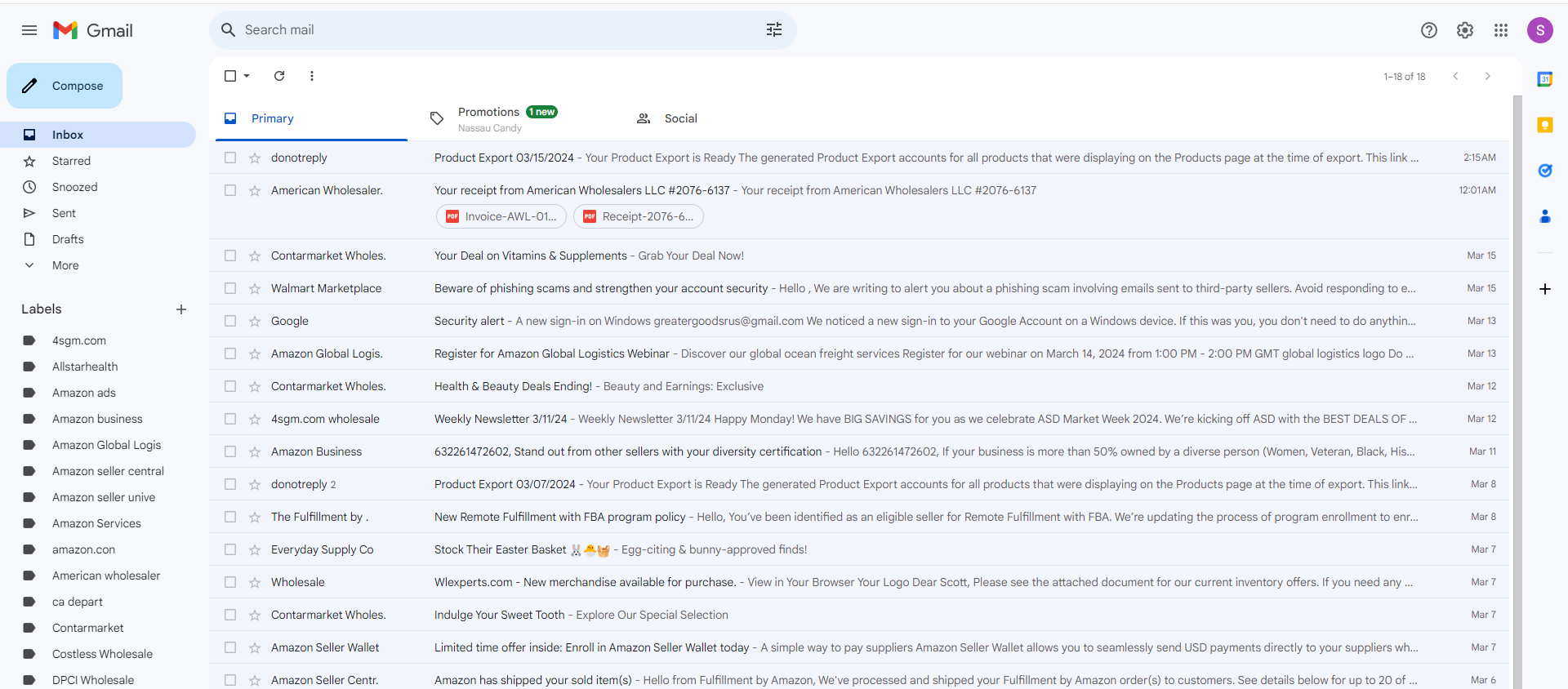Select the Amazon Seller Wallet email checkbox
This screenshot has height=689, width=1568.
[230, 647]
